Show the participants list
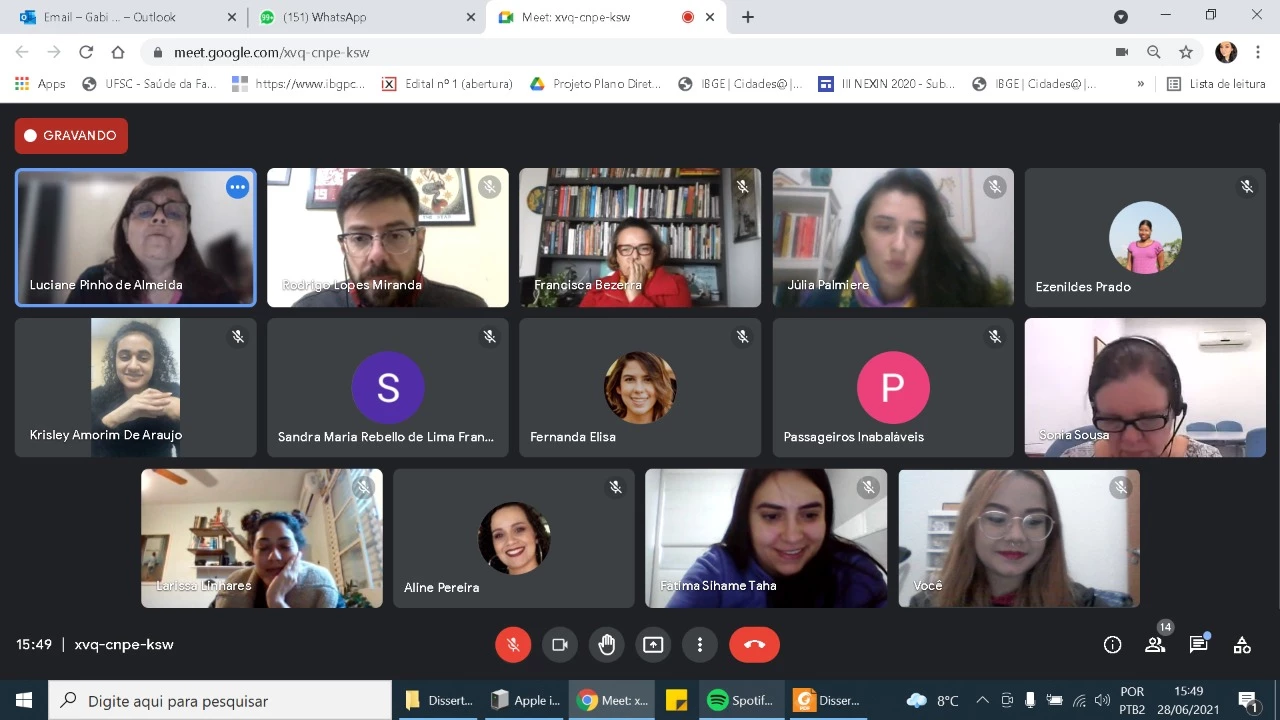 1155,645
